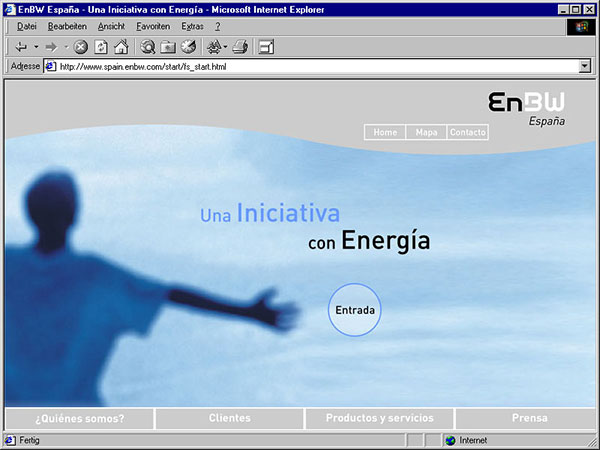
Task: Go to the browser Home page icon
Action: click(121, 47)
